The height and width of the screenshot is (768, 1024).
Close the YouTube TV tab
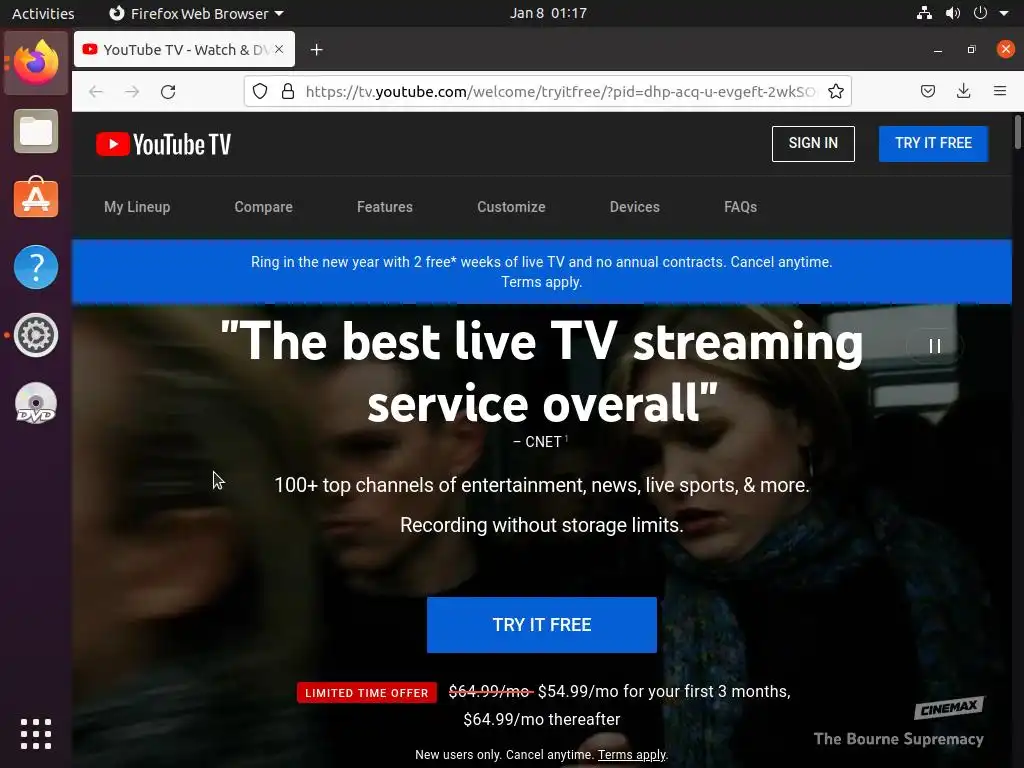click(279, 50)
